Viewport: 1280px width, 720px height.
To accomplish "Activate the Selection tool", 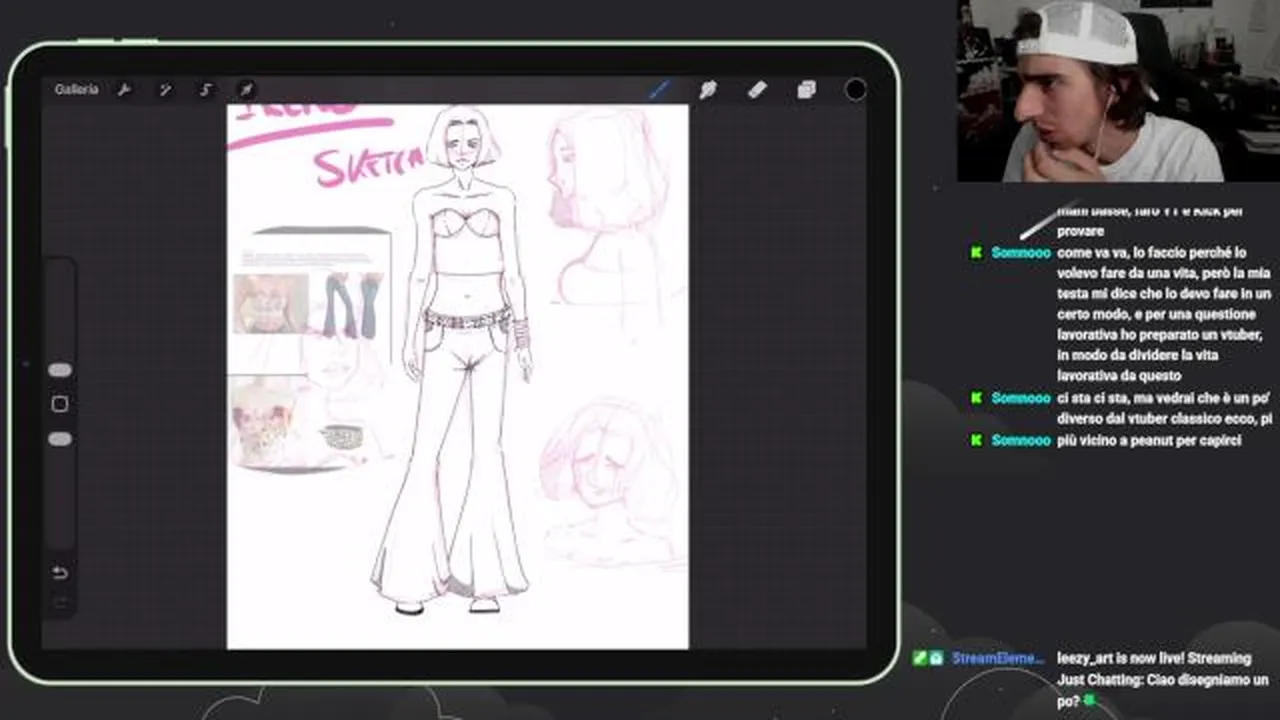I will tap(206, 90).
